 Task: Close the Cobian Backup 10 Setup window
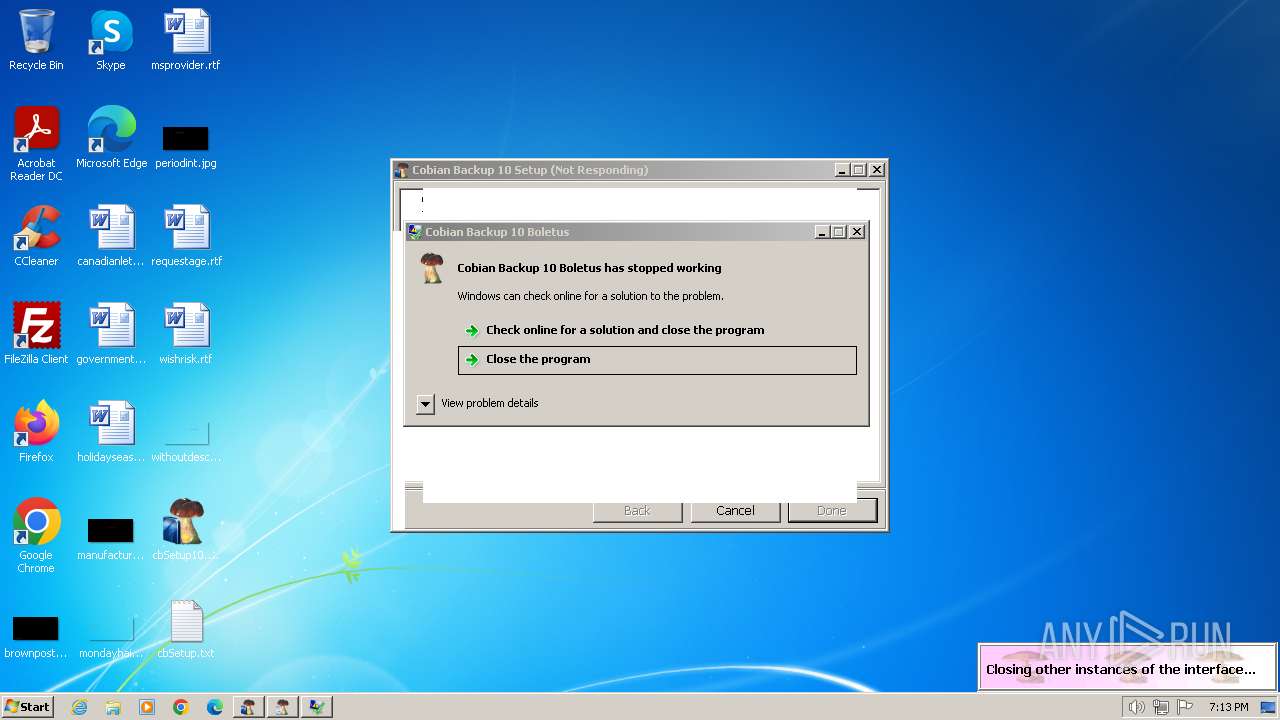(x=876, y=170)
